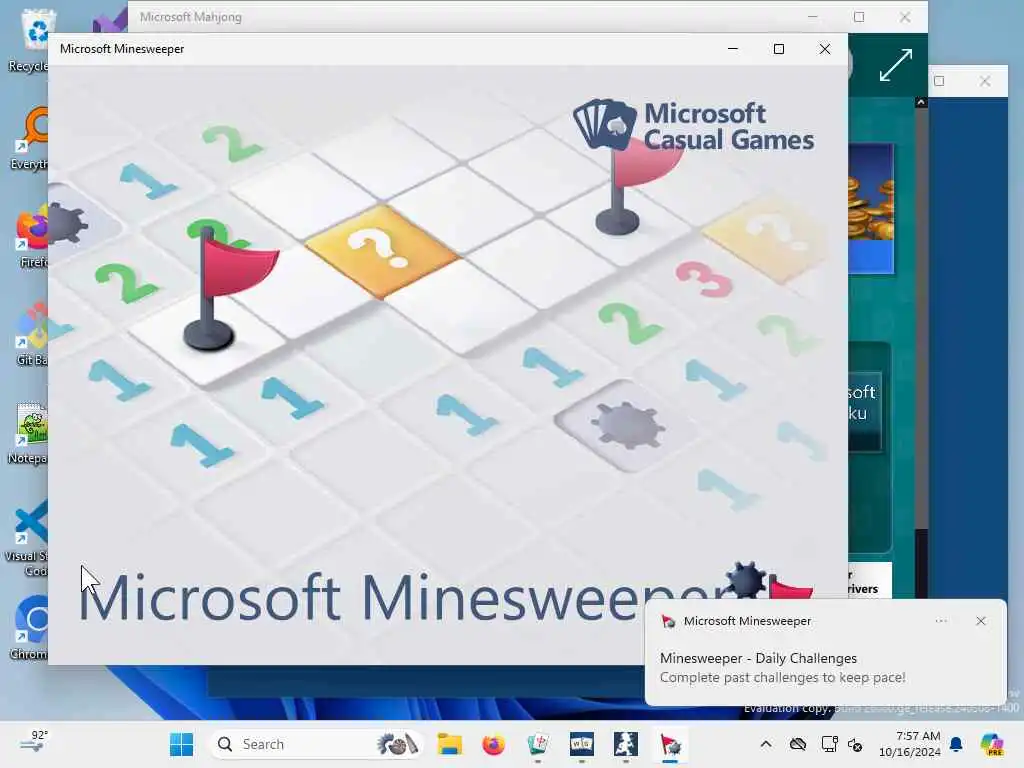Switch to Mahjong tiles taskbar icon
Viewport: 1024px width, 768px height.
[x=537, y=744]
